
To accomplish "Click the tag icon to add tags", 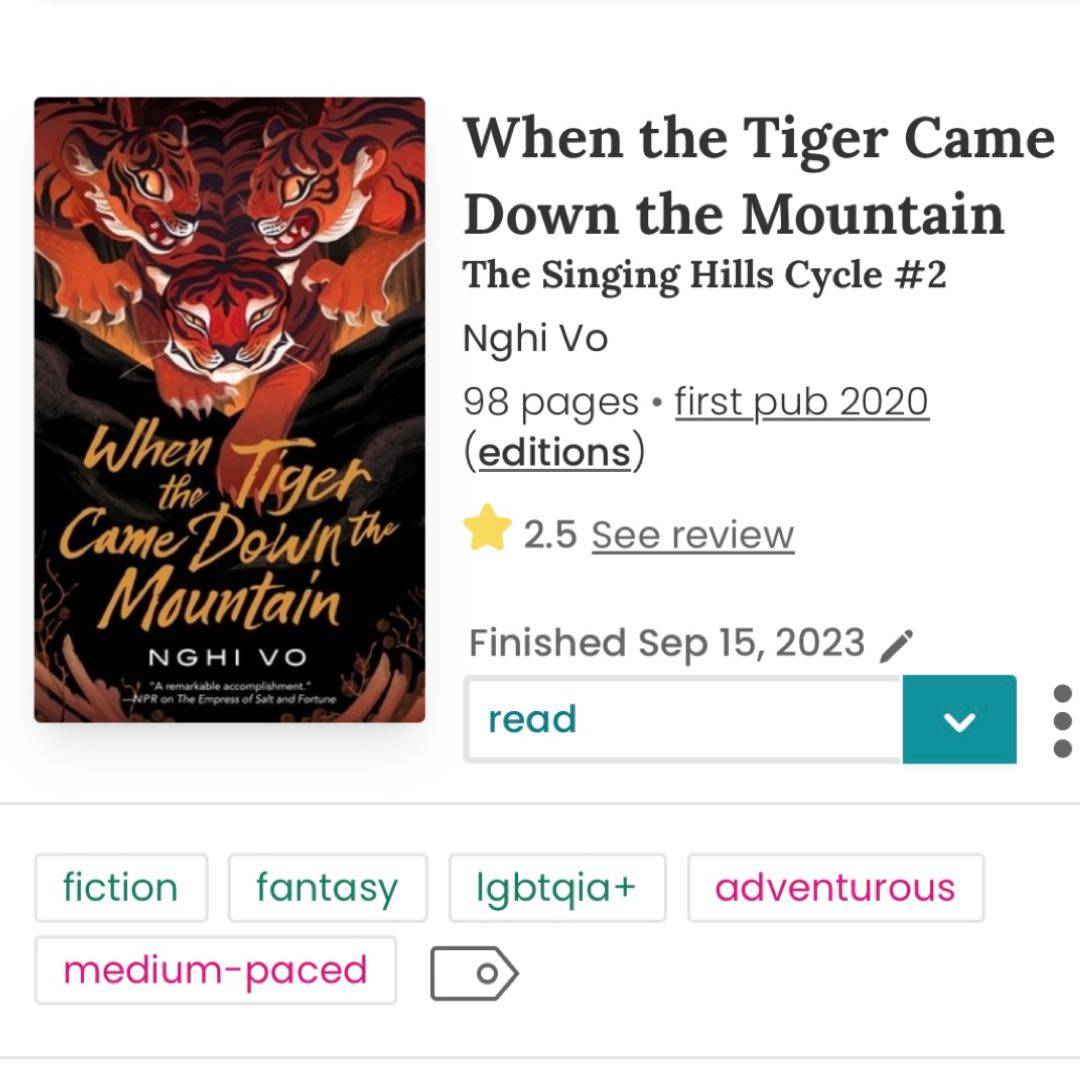I will coord(474,972).
